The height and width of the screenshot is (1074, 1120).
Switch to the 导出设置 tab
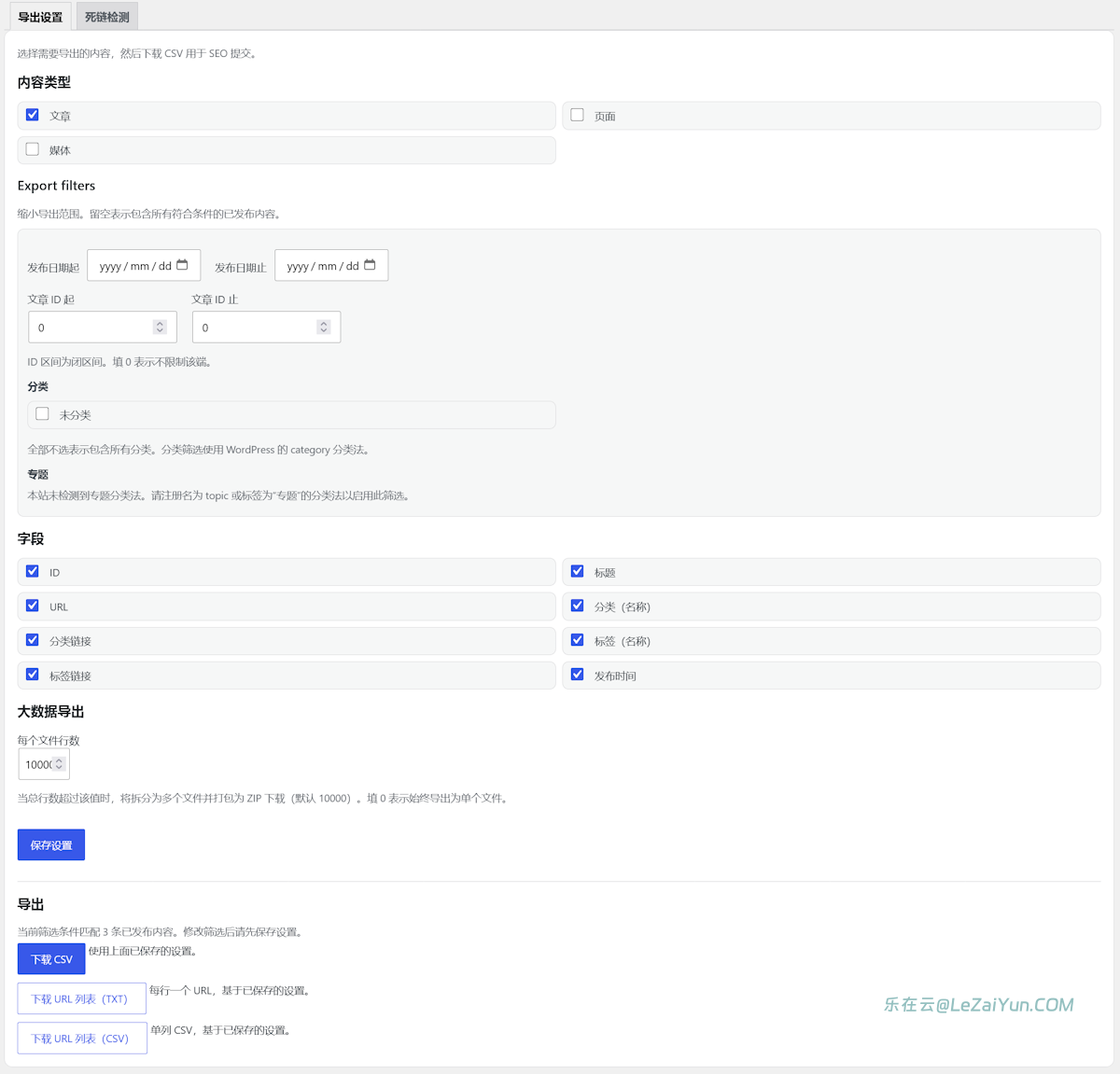pyautogui.click(x=40, y=17)
